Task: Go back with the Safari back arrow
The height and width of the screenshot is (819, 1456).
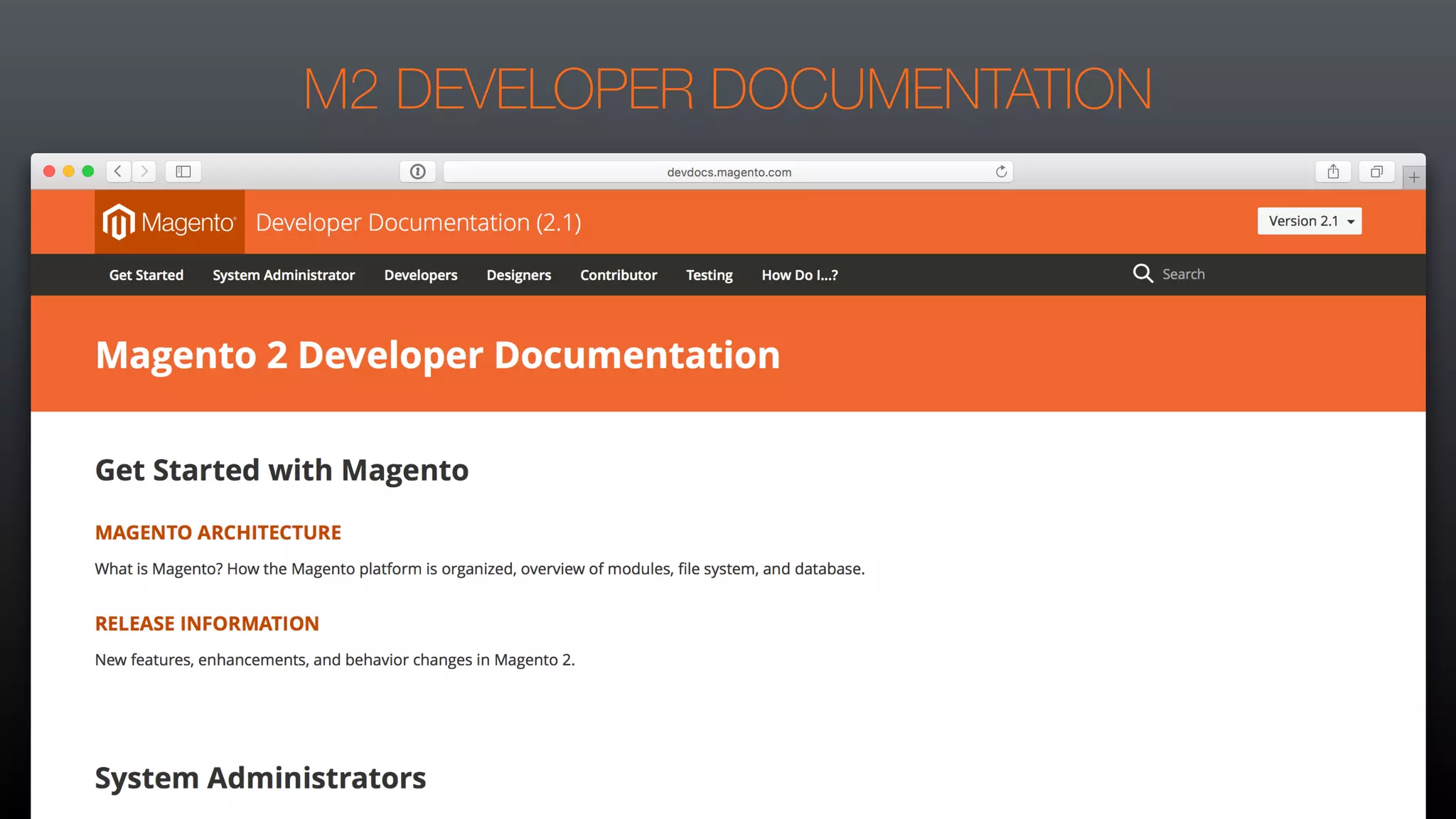Action: tap(119, 171)
